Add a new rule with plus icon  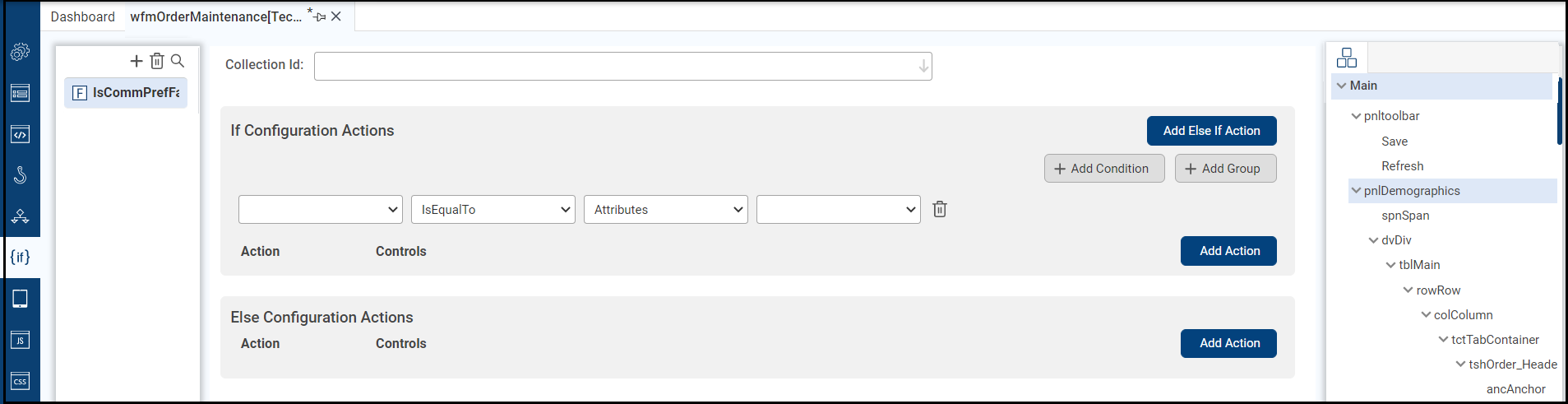136,61
